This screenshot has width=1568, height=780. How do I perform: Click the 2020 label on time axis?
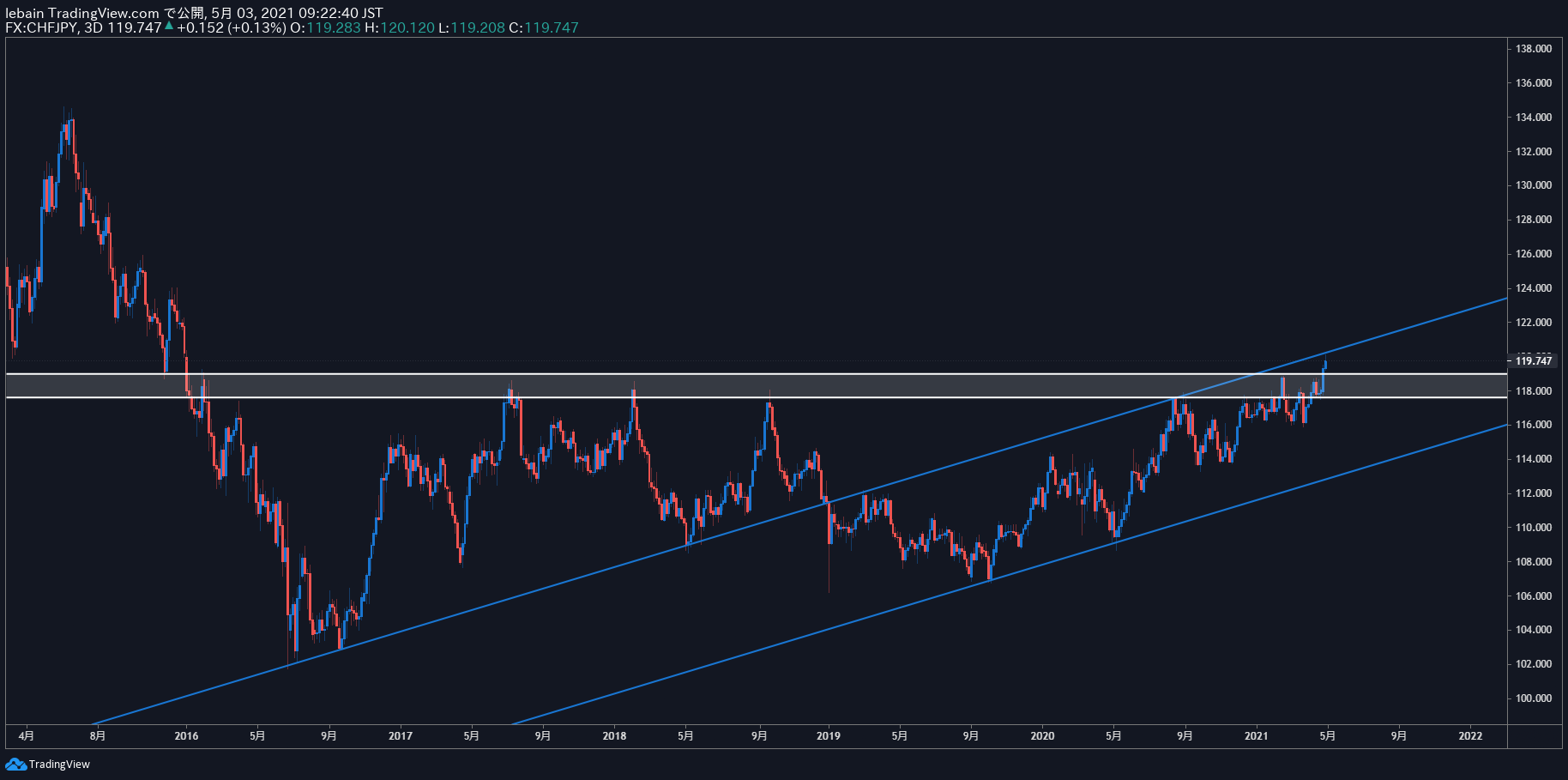click(x=1042, y=735)
